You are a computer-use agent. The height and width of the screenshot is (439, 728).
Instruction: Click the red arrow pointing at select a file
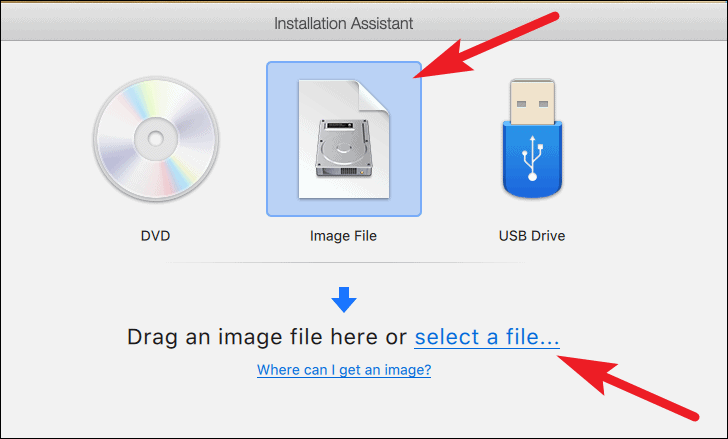click(628, 388)
